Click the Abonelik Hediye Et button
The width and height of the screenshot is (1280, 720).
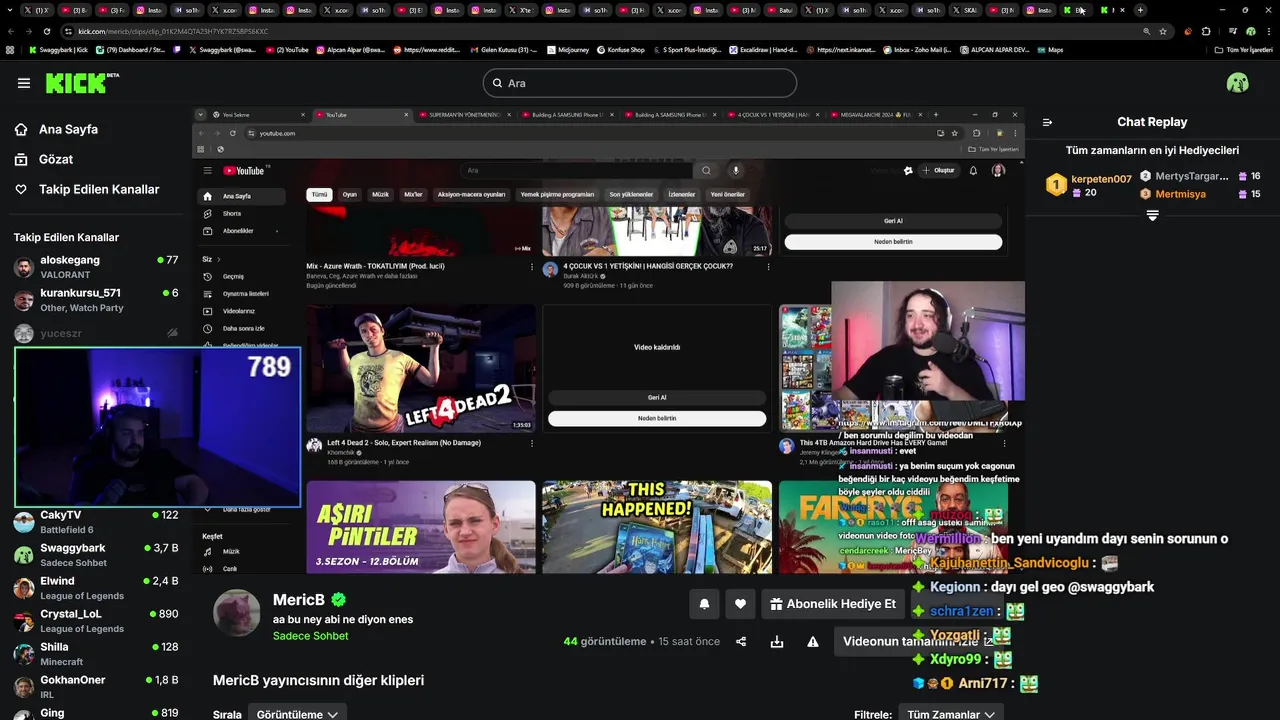tap(832, 604)
